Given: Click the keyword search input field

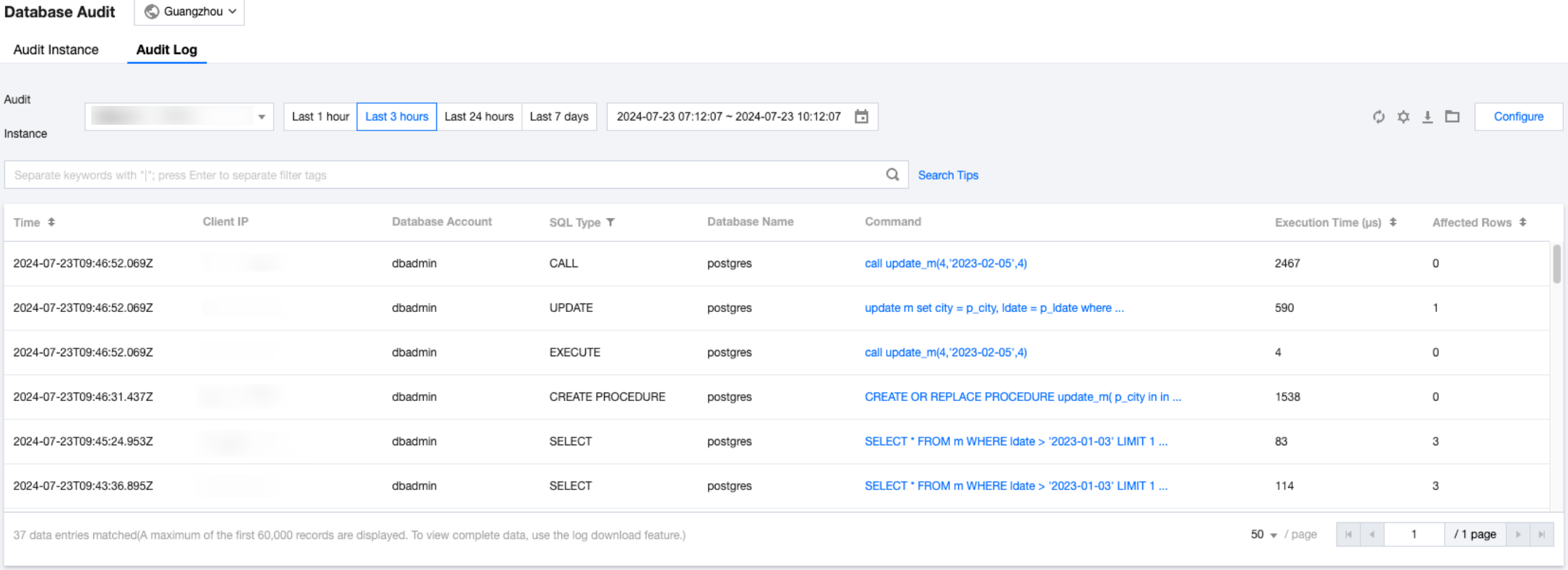Looking at the screenshot, I should 442,175.
